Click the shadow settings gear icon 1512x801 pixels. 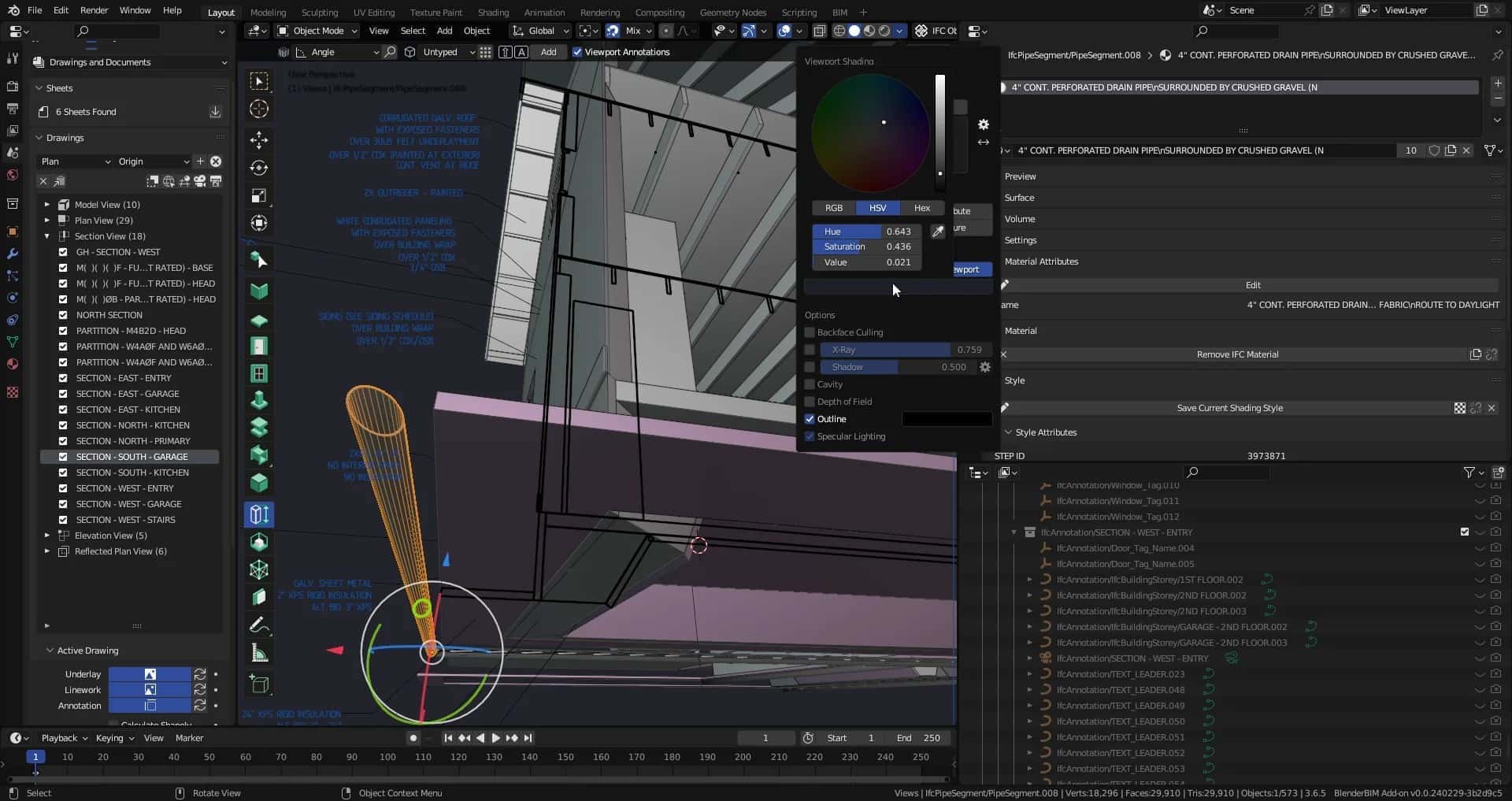(x=984, y=367)
